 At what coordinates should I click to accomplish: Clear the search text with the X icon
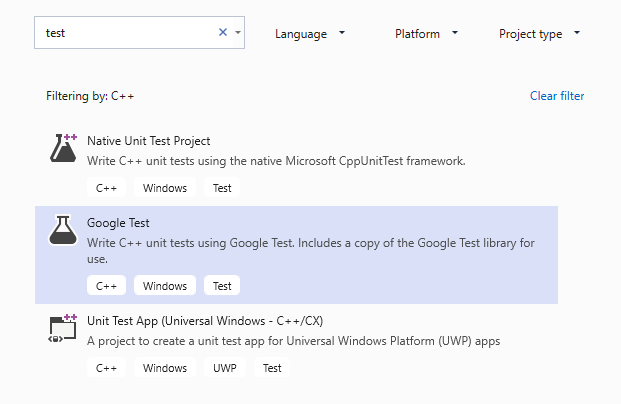223,33
